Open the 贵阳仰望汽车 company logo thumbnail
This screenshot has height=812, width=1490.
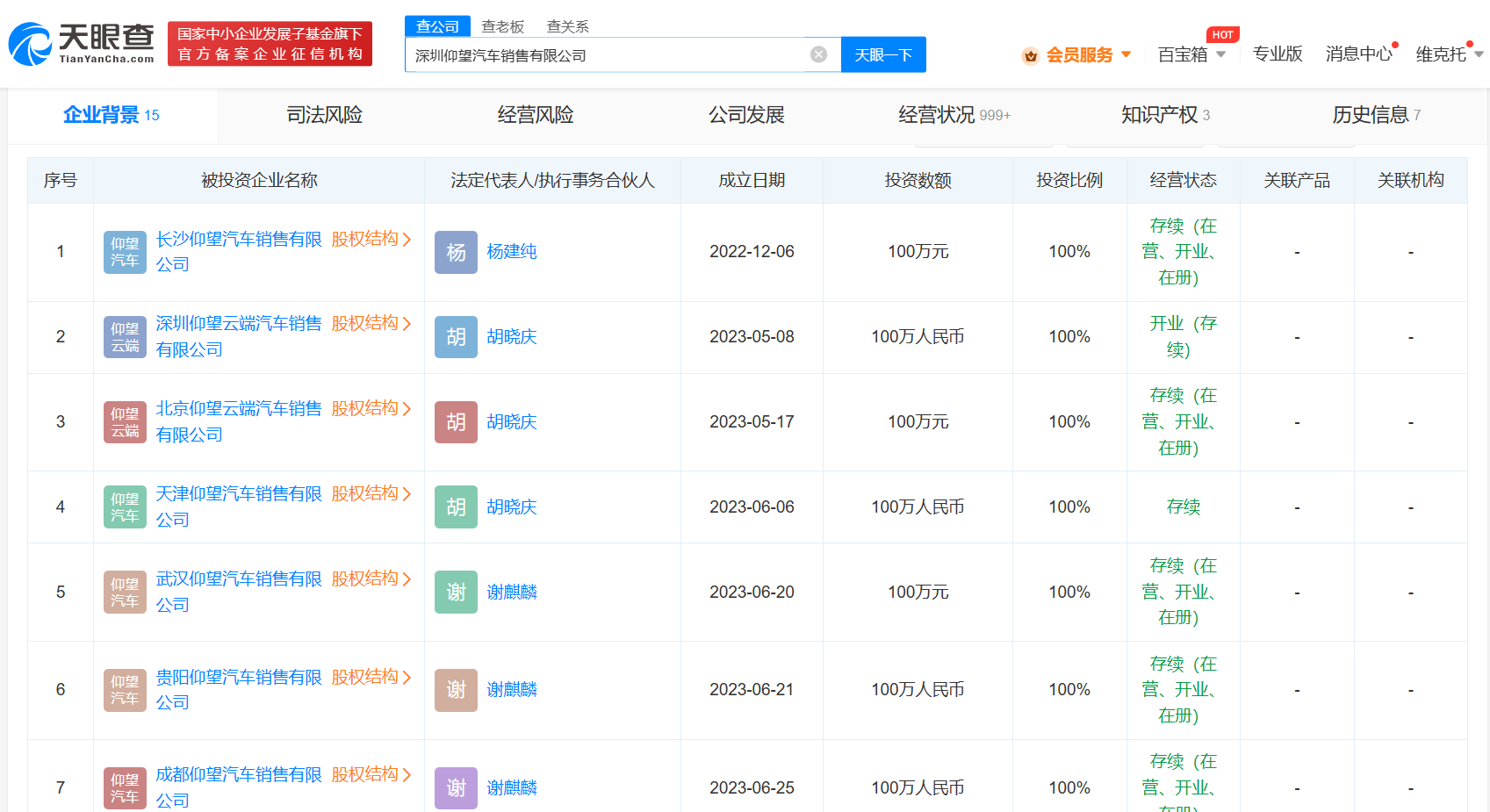pos(125,690)
